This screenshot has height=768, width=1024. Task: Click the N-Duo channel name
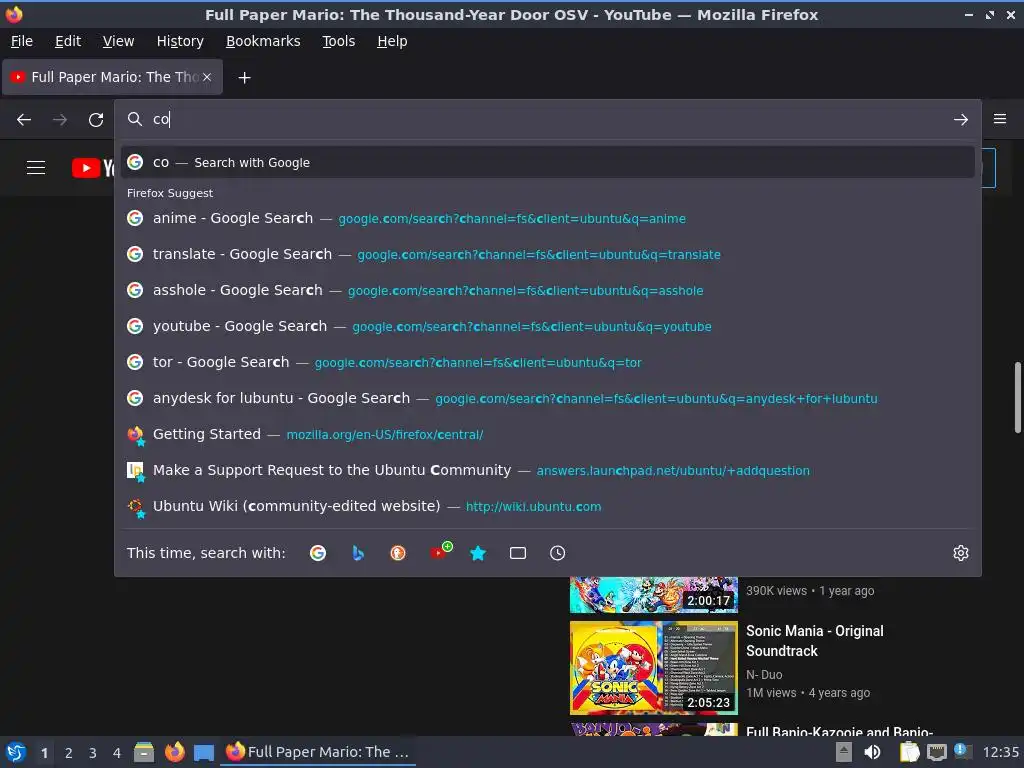[x=764, y=675]
